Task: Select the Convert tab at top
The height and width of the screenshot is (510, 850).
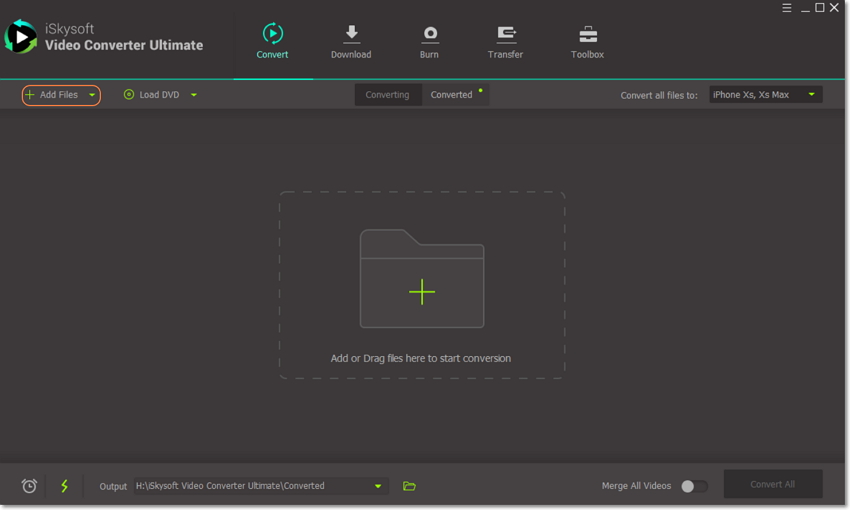Action: (272, 41)
